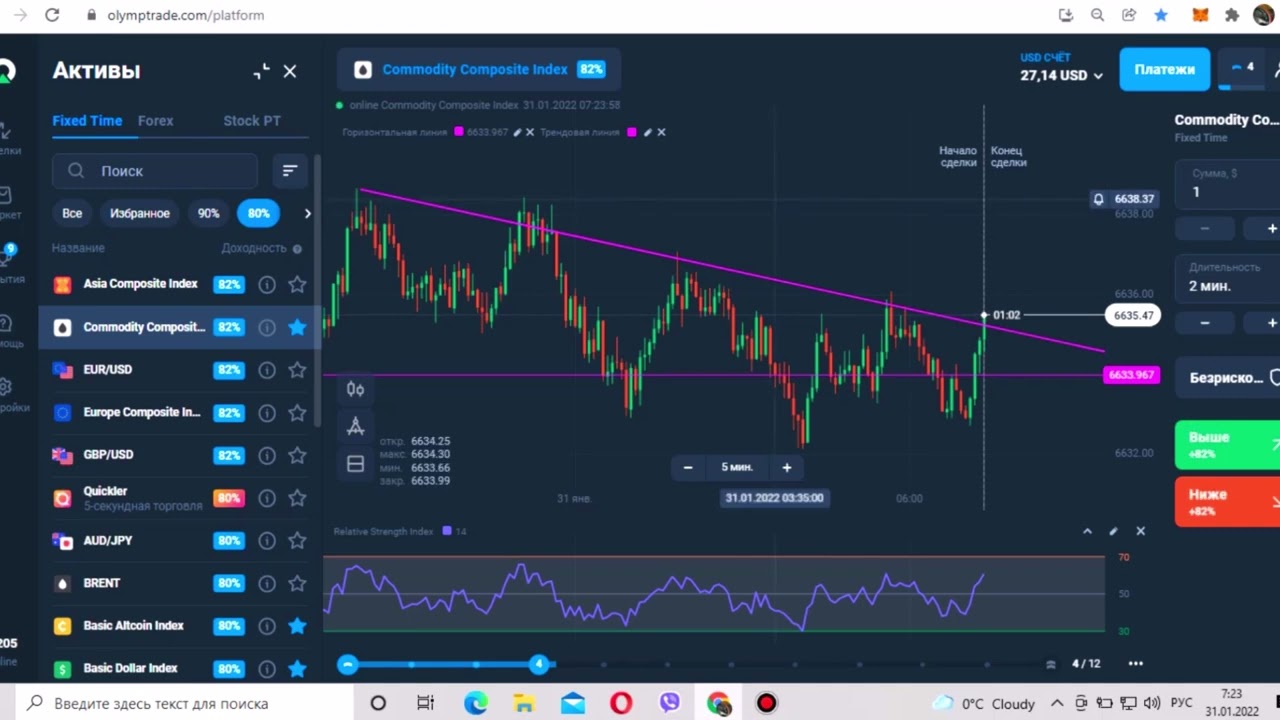Click the red Ниже down trade button
The width and height of the screenshot is (1280, 720).
[x=1228, y=502]
